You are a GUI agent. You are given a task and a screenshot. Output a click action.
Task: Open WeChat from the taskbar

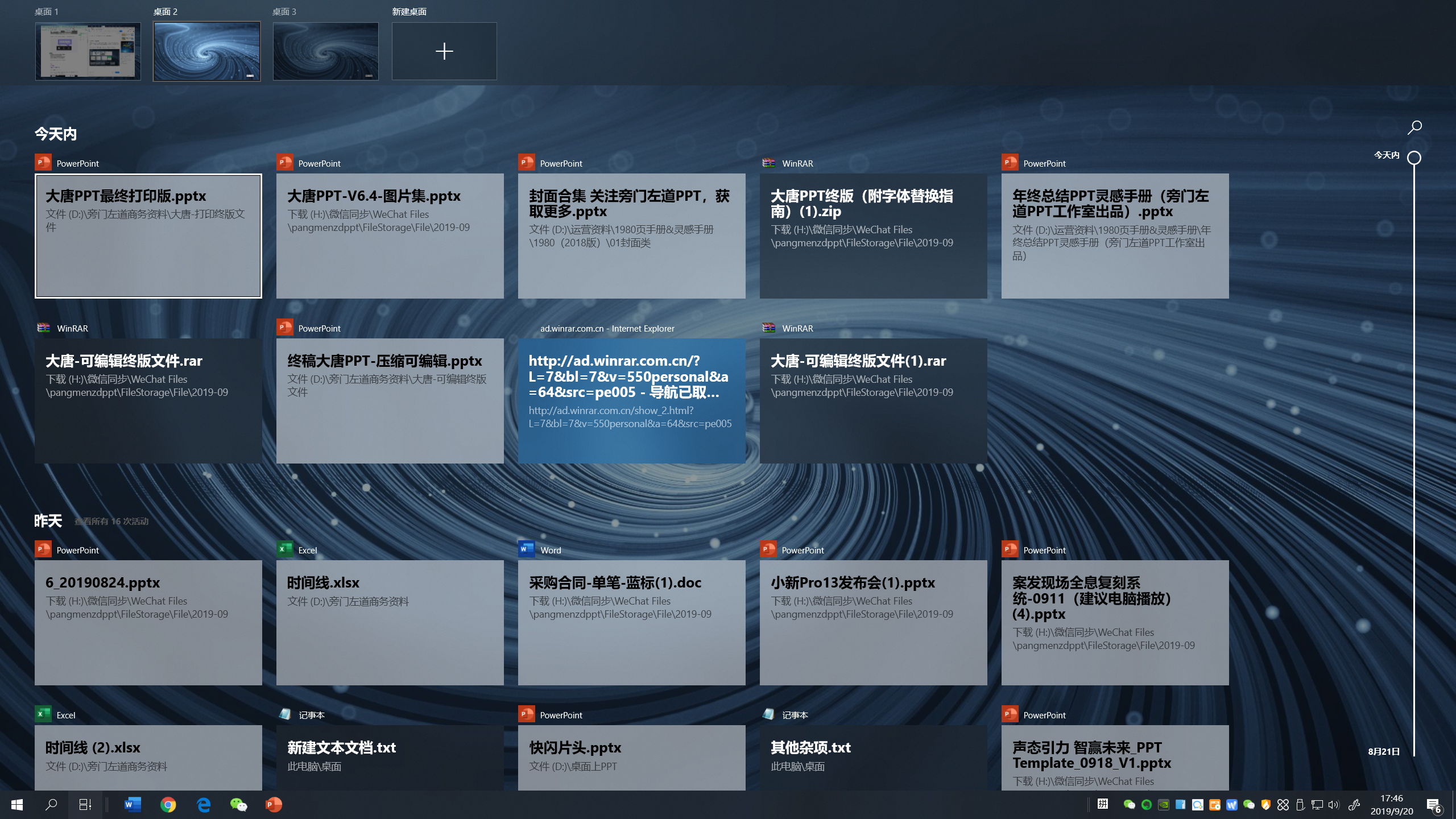pos(238,804)
